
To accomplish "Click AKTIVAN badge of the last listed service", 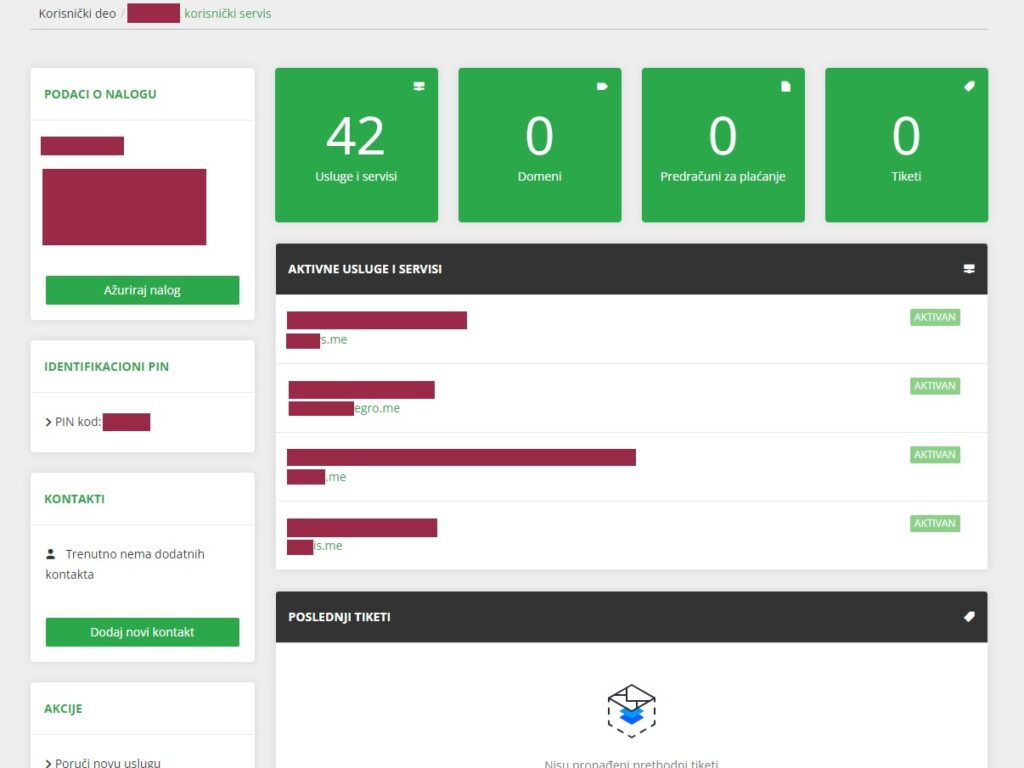I will [934, 523].
